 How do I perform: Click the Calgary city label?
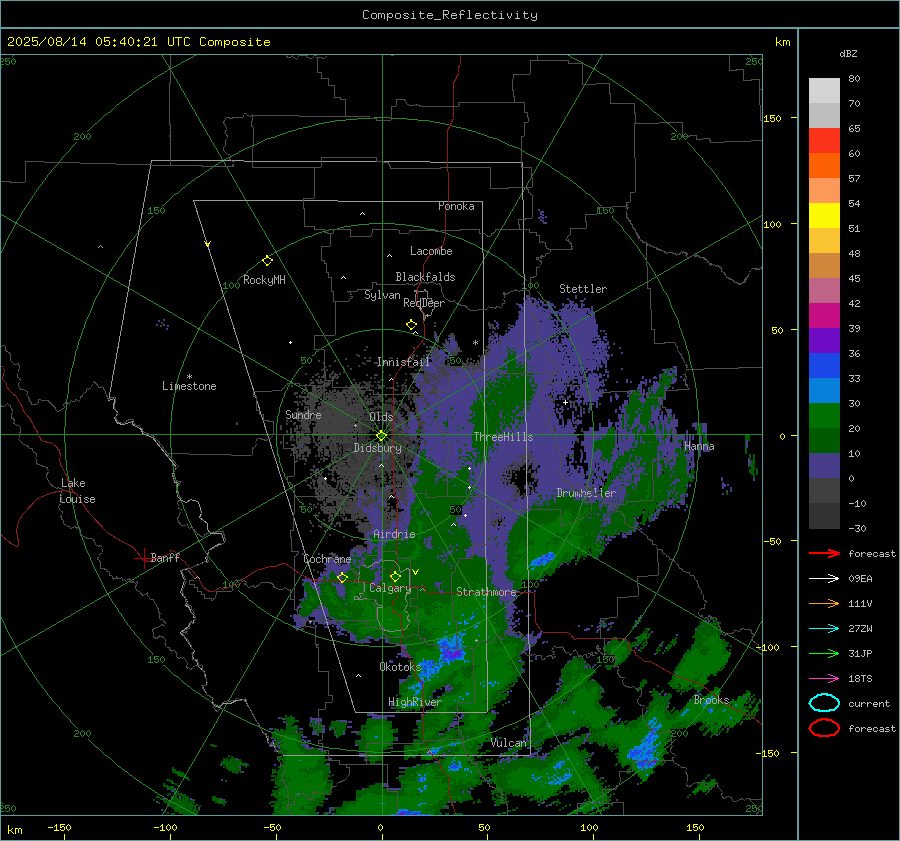point(390,588)
